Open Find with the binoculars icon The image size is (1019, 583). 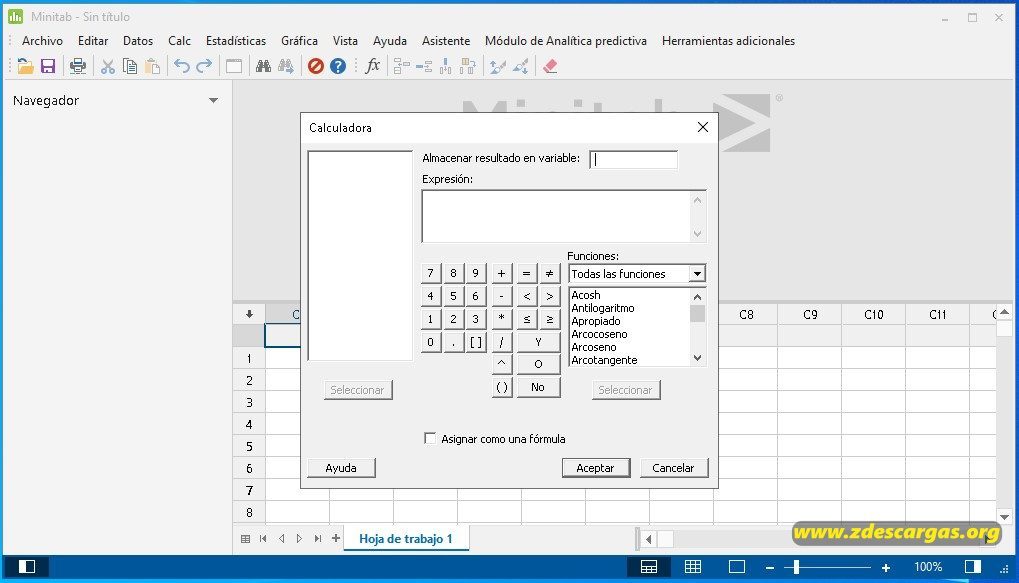pyautogui.click(x=263, y=66)
